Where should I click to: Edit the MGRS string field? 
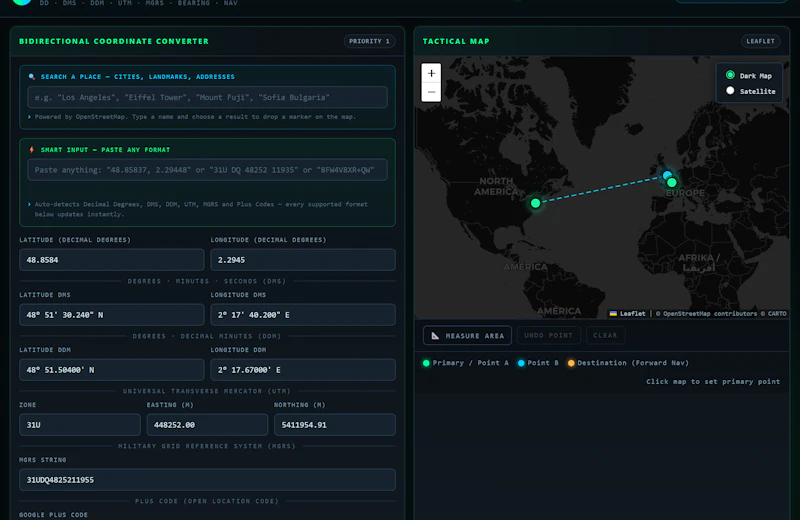207,480
